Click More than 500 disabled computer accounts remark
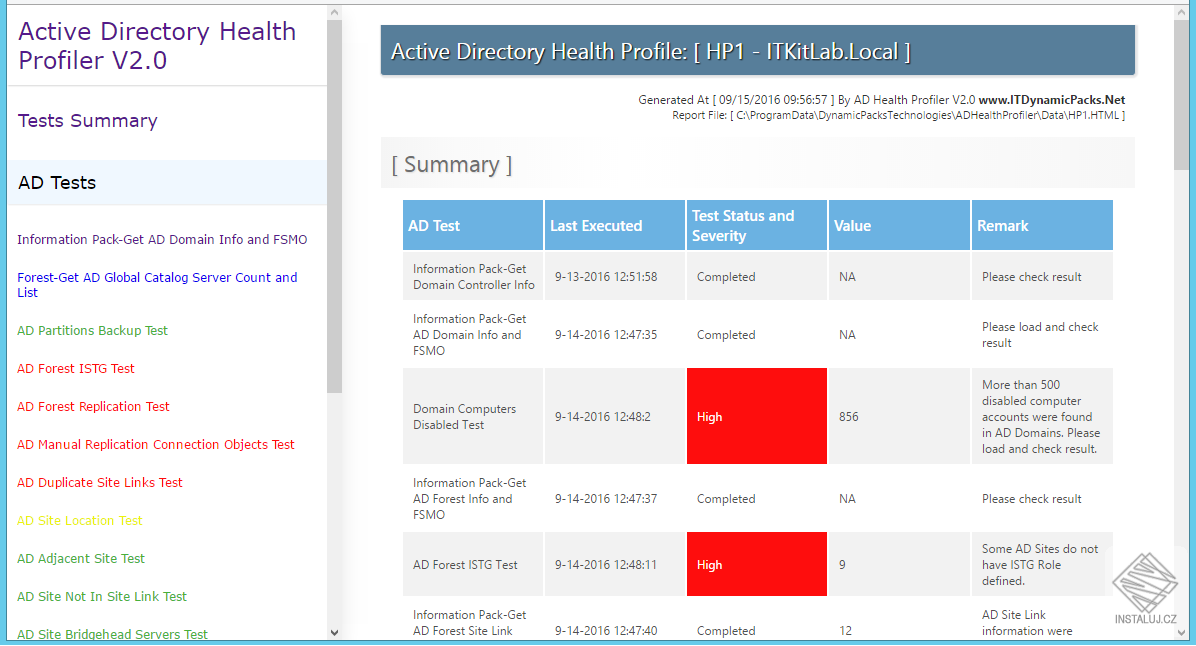 (x=1042, y=416)
